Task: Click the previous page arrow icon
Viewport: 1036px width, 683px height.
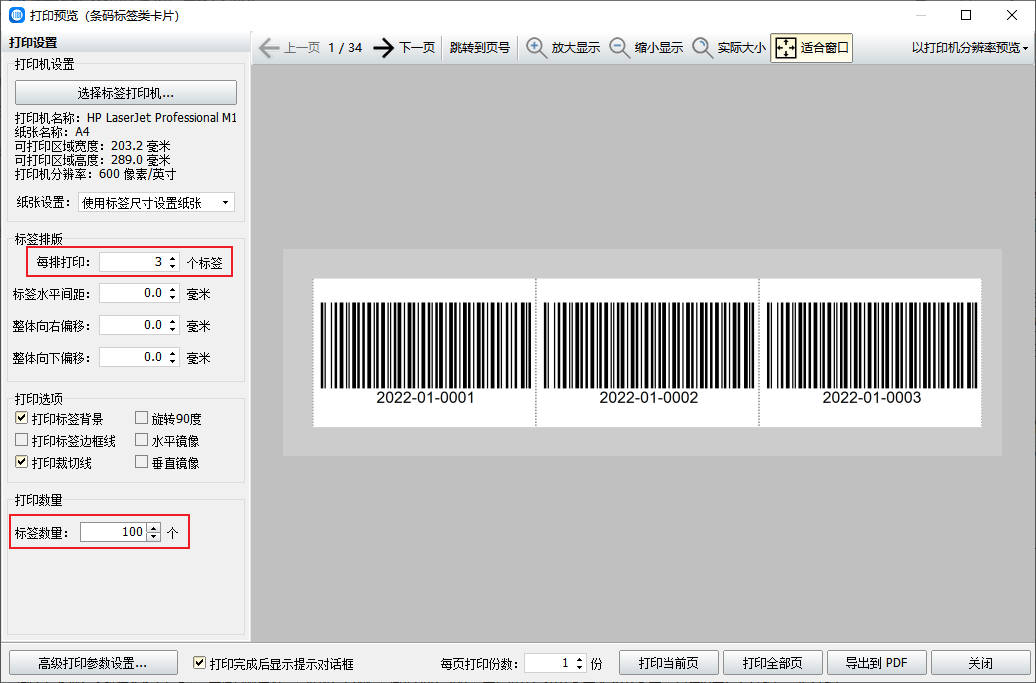Action: [x=269, y=48]
